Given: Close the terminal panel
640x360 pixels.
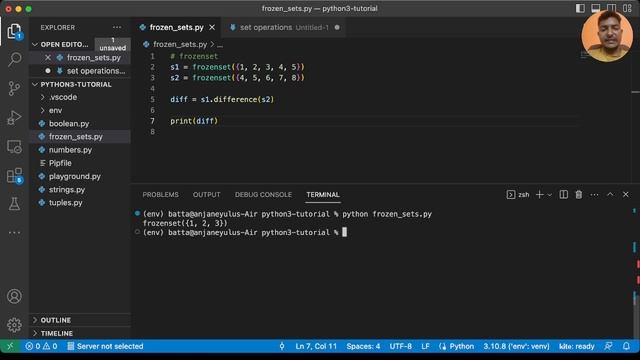Looking at the screenshot, I should click(626, 195).
